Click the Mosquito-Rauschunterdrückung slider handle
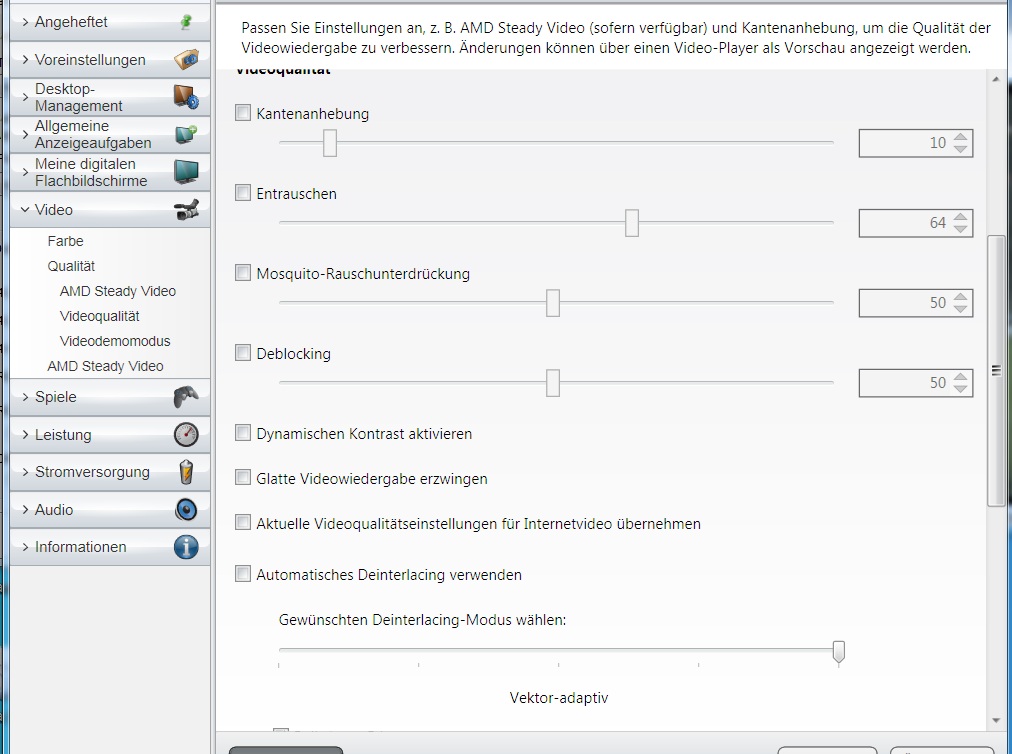 (553, 303)
